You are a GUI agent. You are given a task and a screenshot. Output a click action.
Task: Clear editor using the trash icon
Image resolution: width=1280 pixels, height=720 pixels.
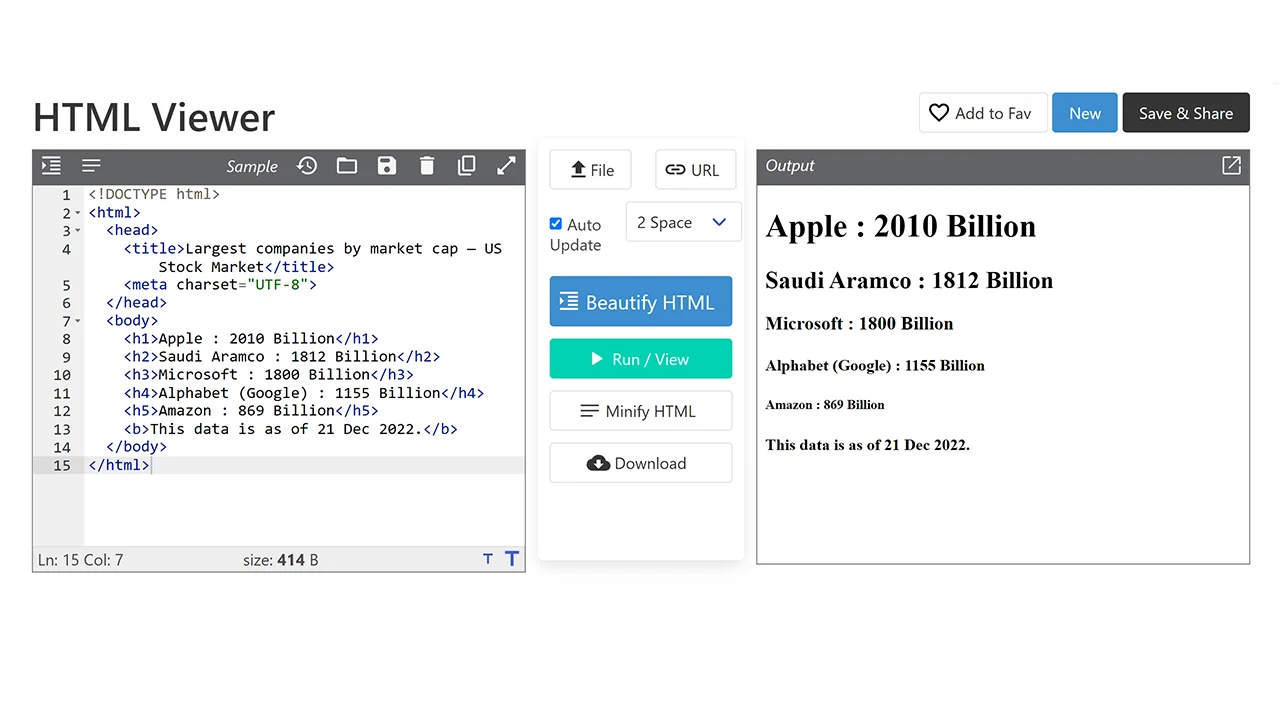427,166
